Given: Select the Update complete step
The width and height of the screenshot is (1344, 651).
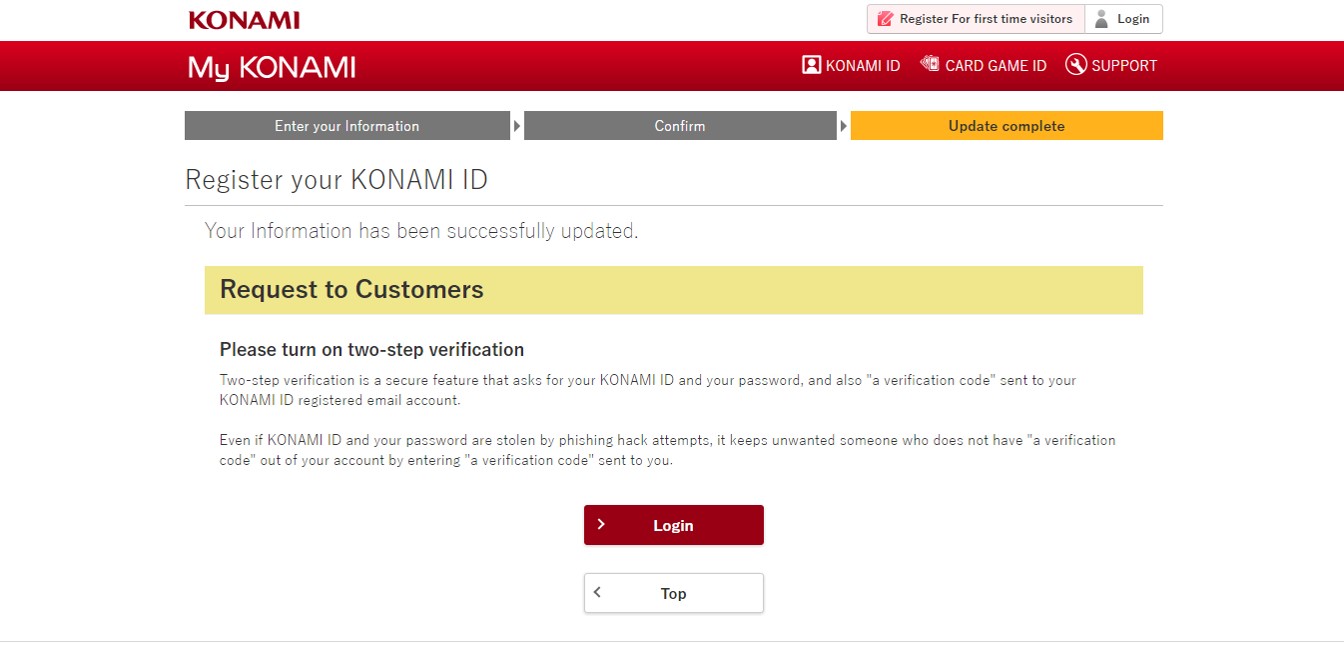Looking at the screenshot, I should pyautogui.click(x=1006, y=126).
